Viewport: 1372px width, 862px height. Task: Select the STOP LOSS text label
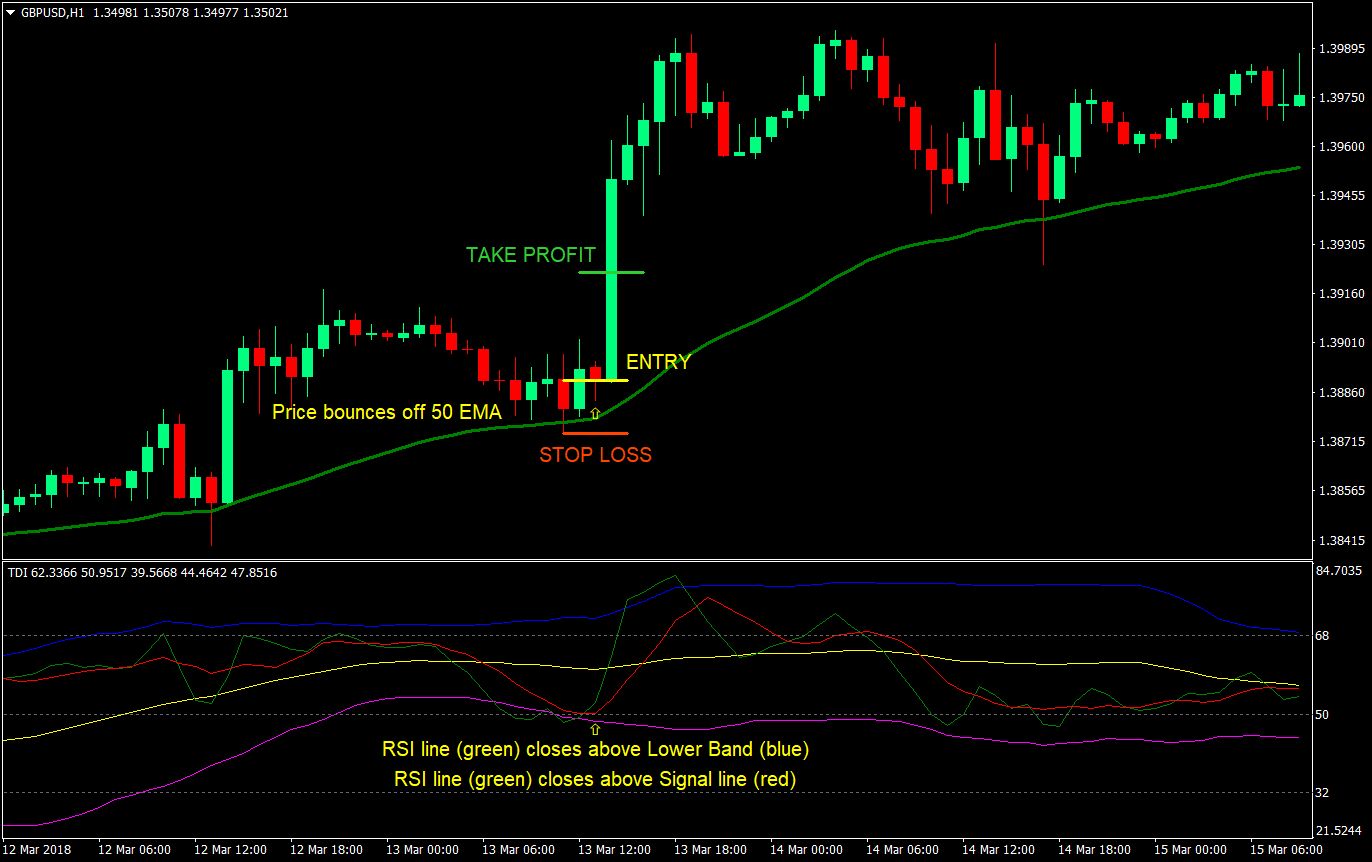tap(595, 455)
